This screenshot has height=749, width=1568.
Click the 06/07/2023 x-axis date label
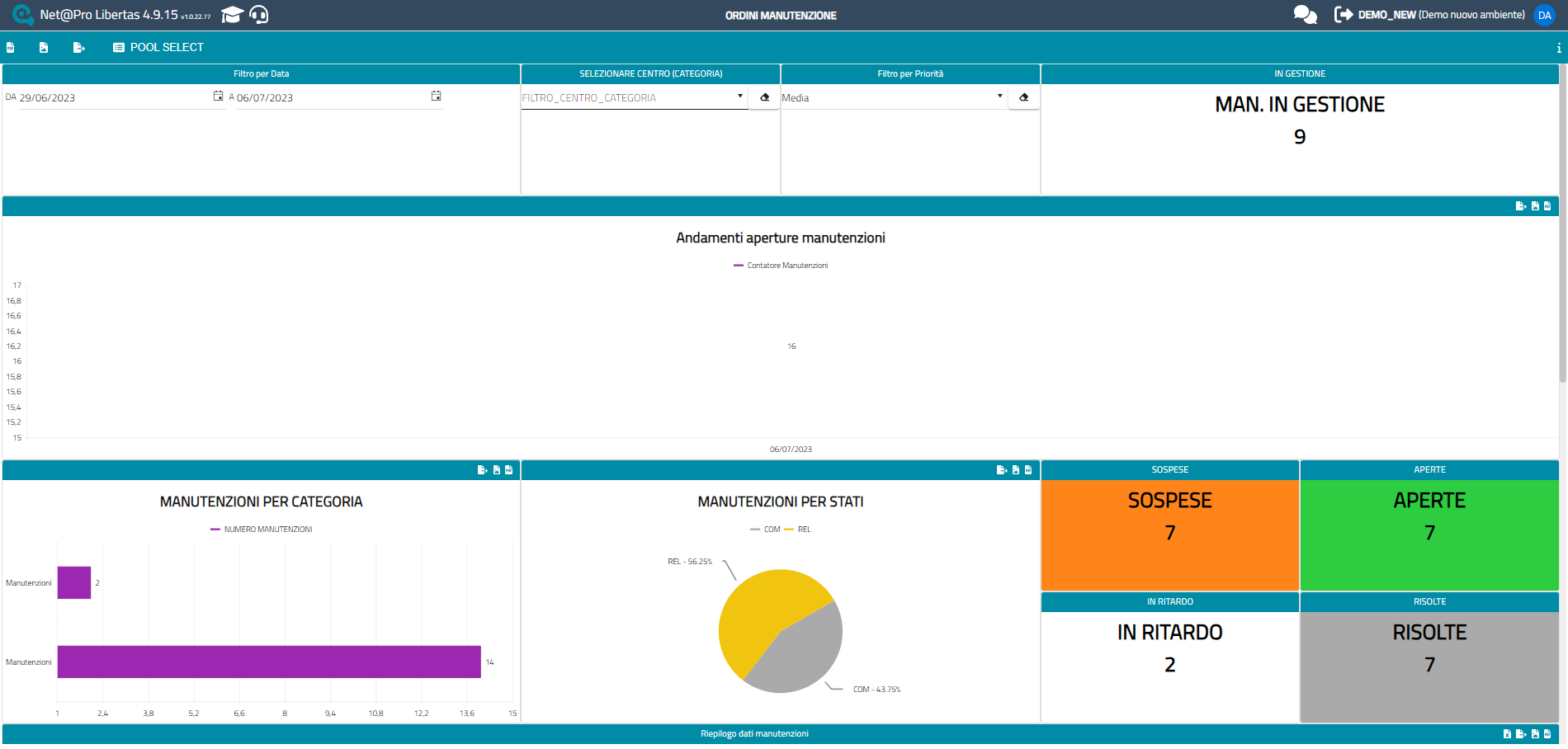click(791, 450)
